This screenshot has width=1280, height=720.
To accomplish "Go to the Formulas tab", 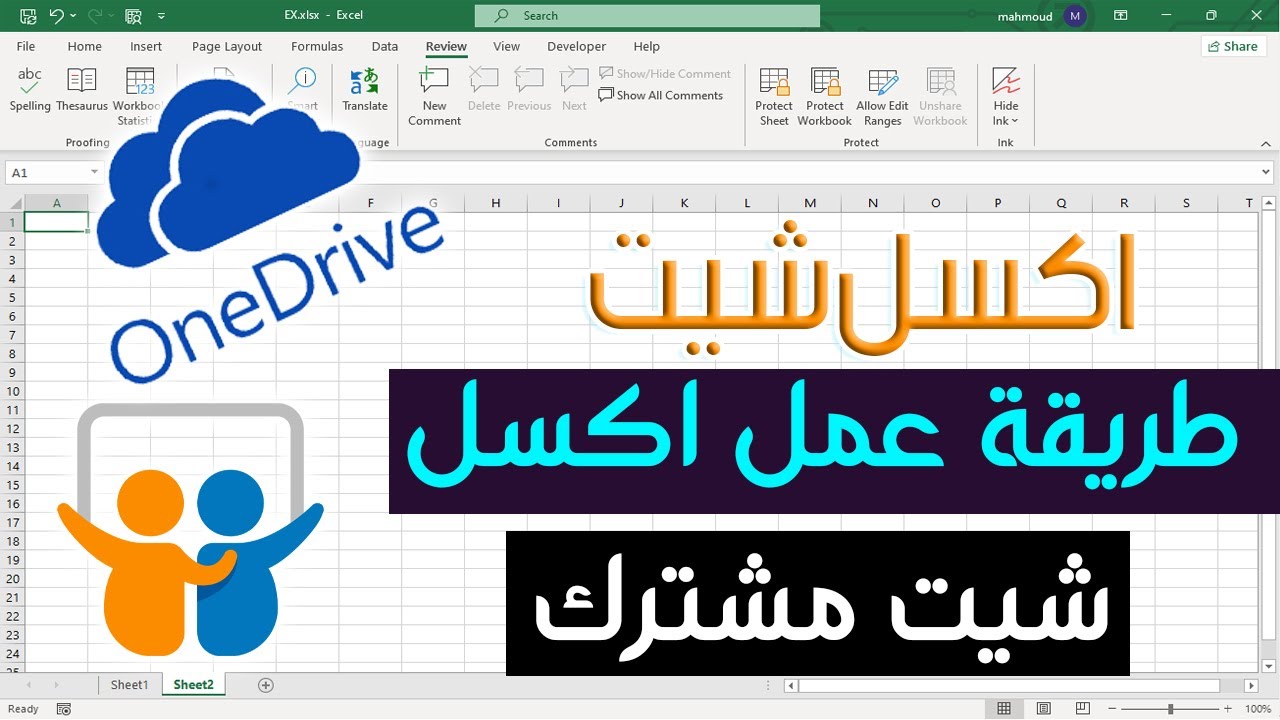I will 317,46.
